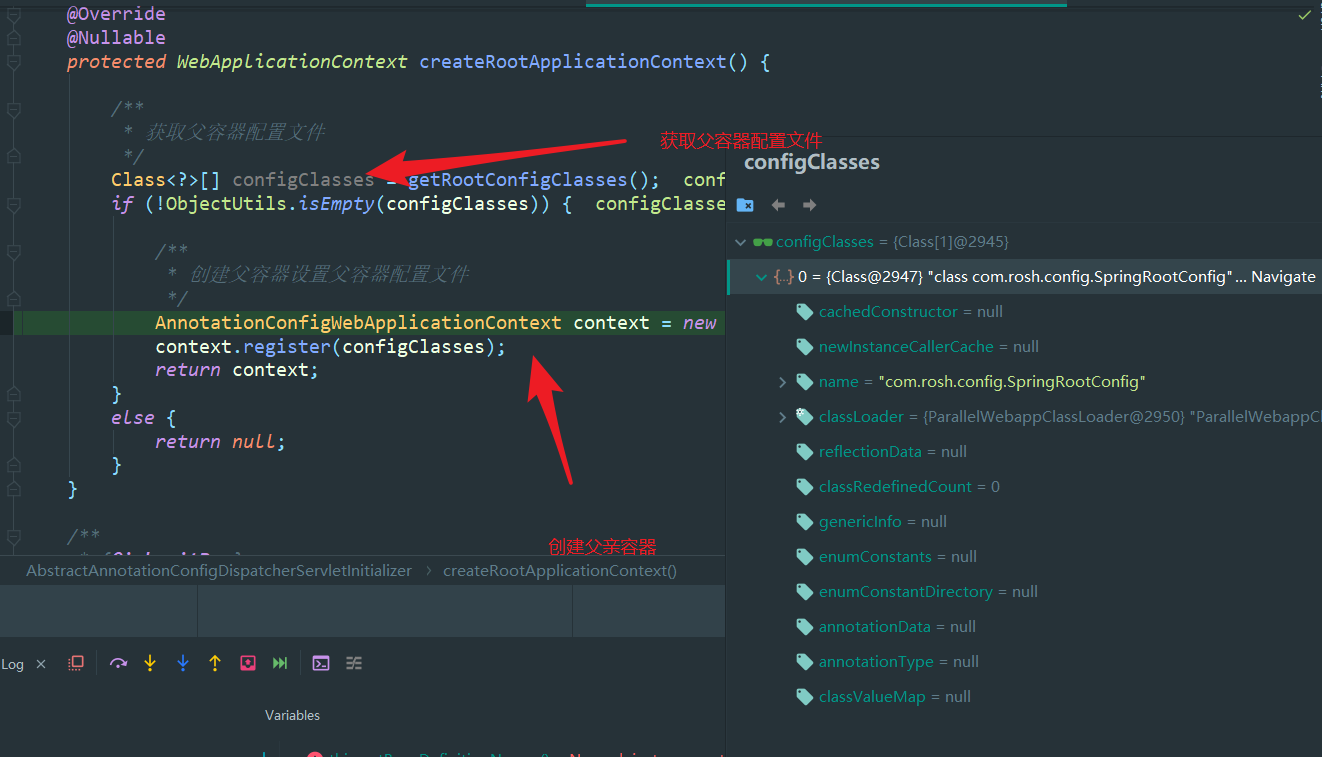
Task: Click the tag icon next to name field
Action: click(x=804, y=382)
